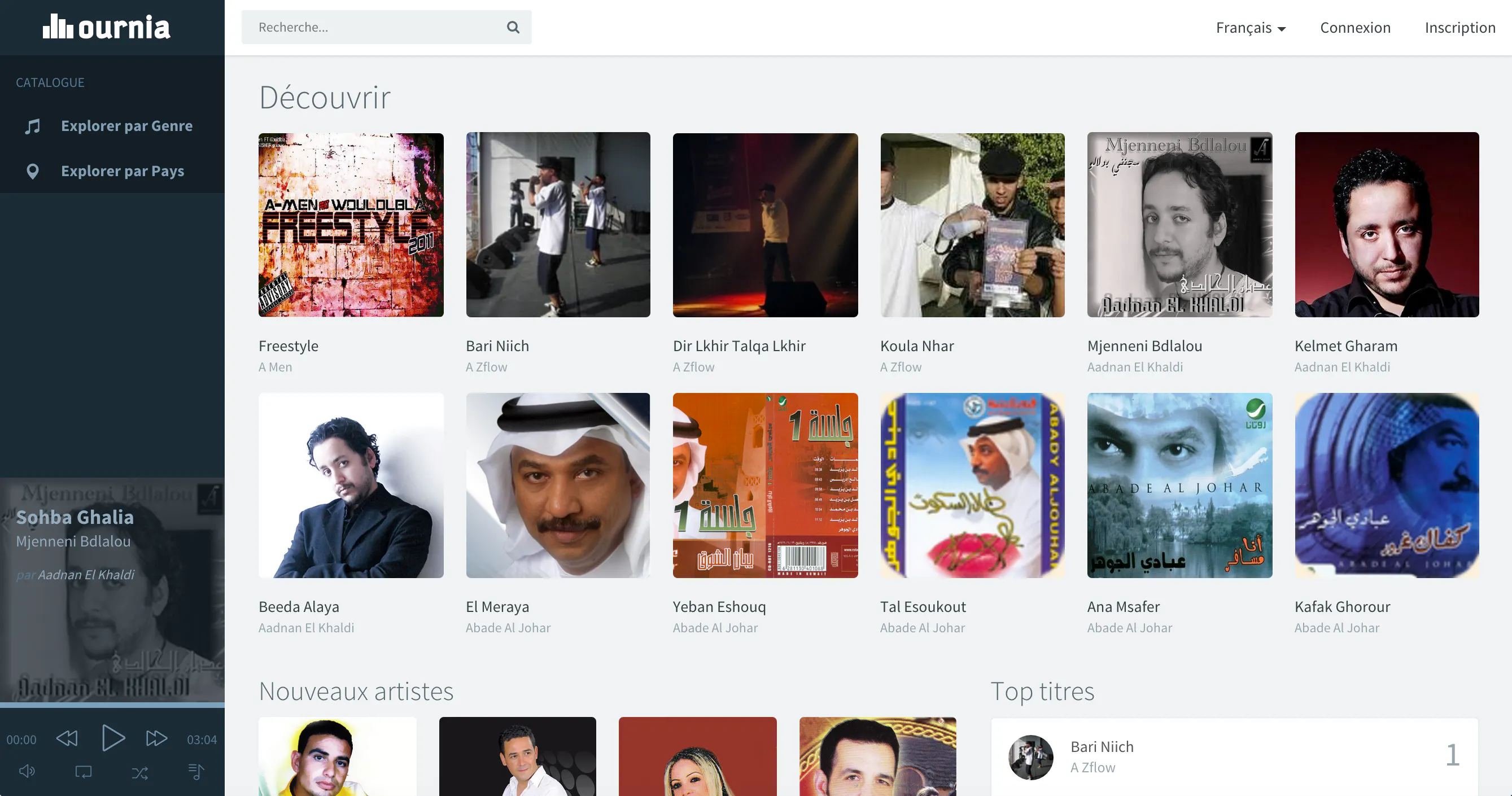
Task: Click the Beeda Alaya title
Action: tap(299, 606)
